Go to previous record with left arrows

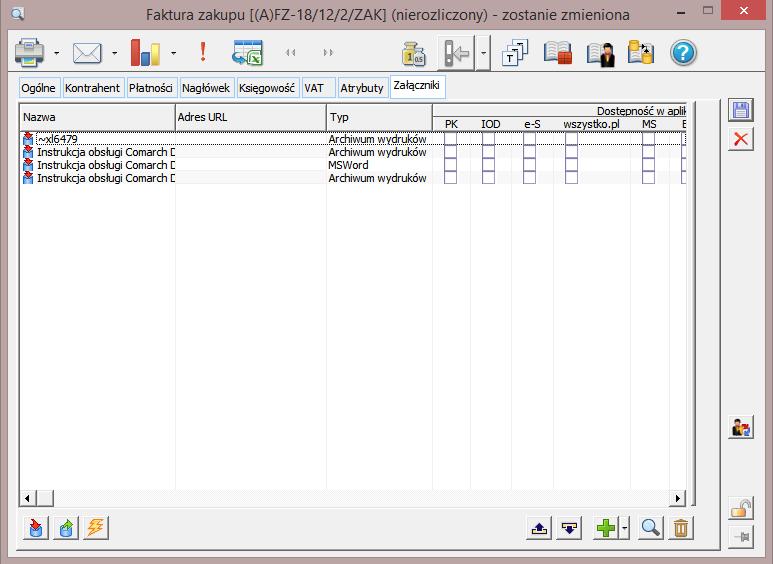click(291, 53)
